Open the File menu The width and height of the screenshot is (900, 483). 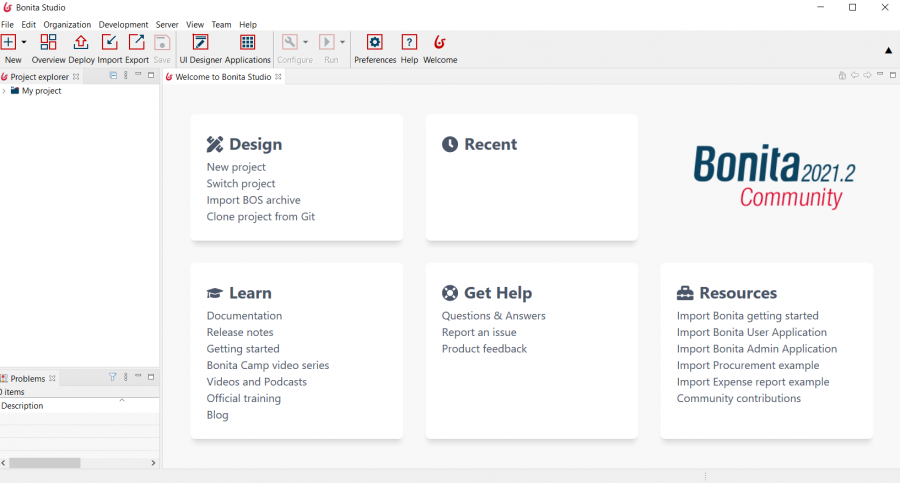coord(7,25)
